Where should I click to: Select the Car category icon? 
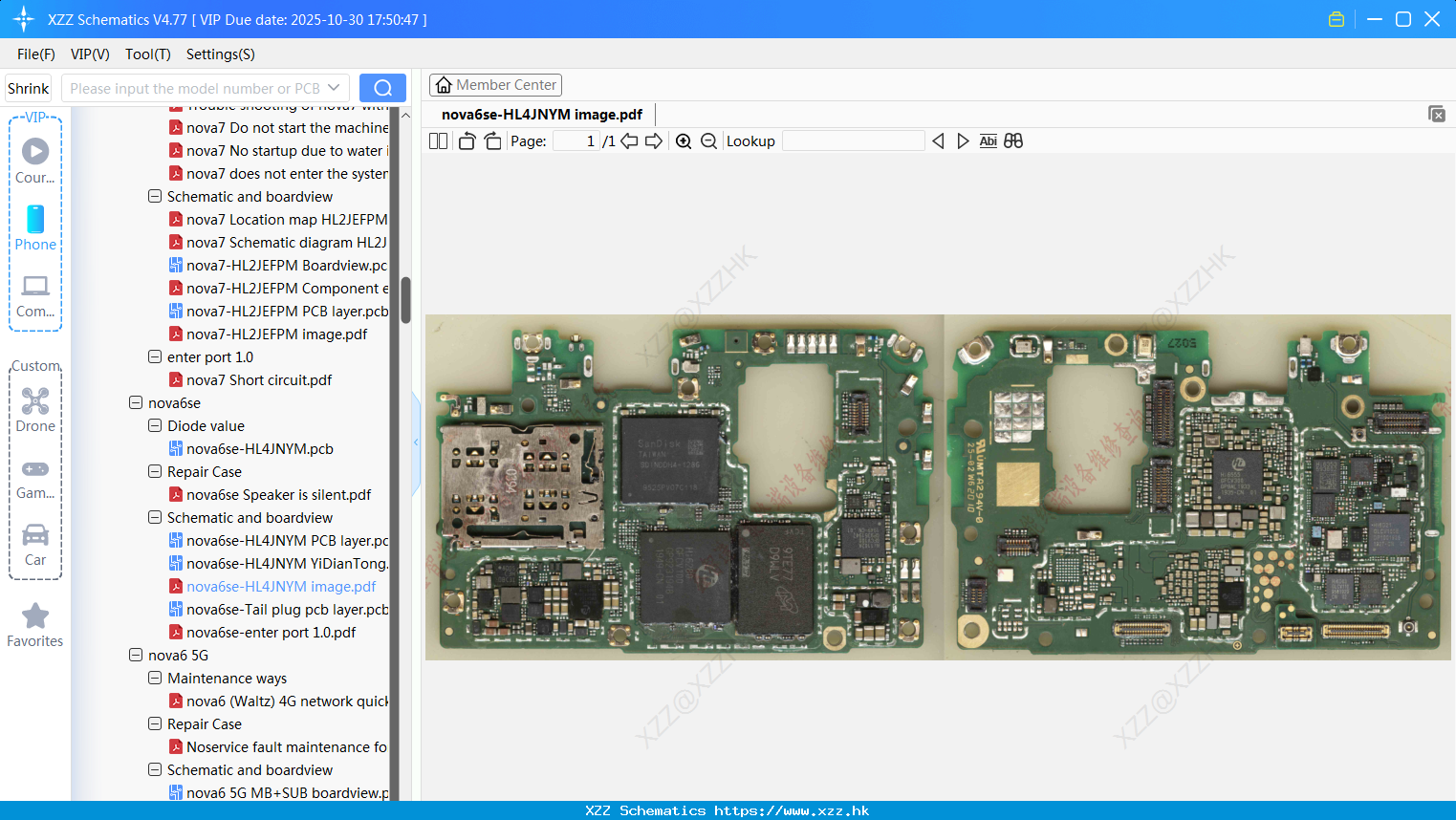pos(35,545)
